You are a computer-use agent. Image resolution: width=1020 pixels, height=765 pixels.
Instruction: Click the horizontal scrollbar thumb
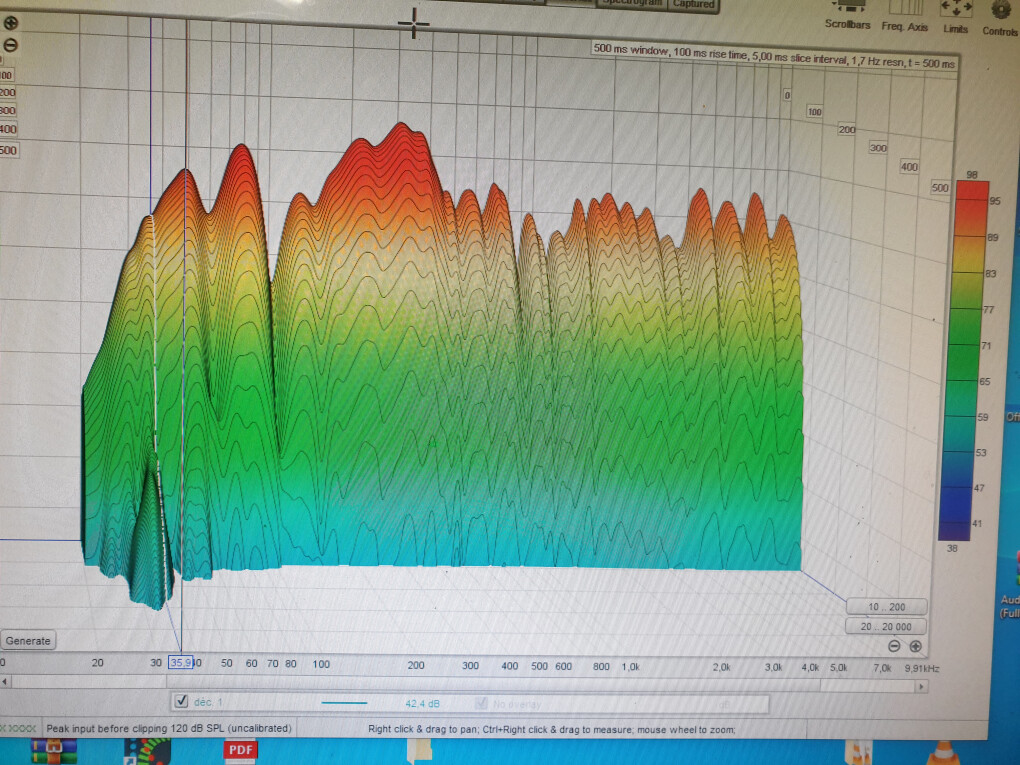pos(494,683)
